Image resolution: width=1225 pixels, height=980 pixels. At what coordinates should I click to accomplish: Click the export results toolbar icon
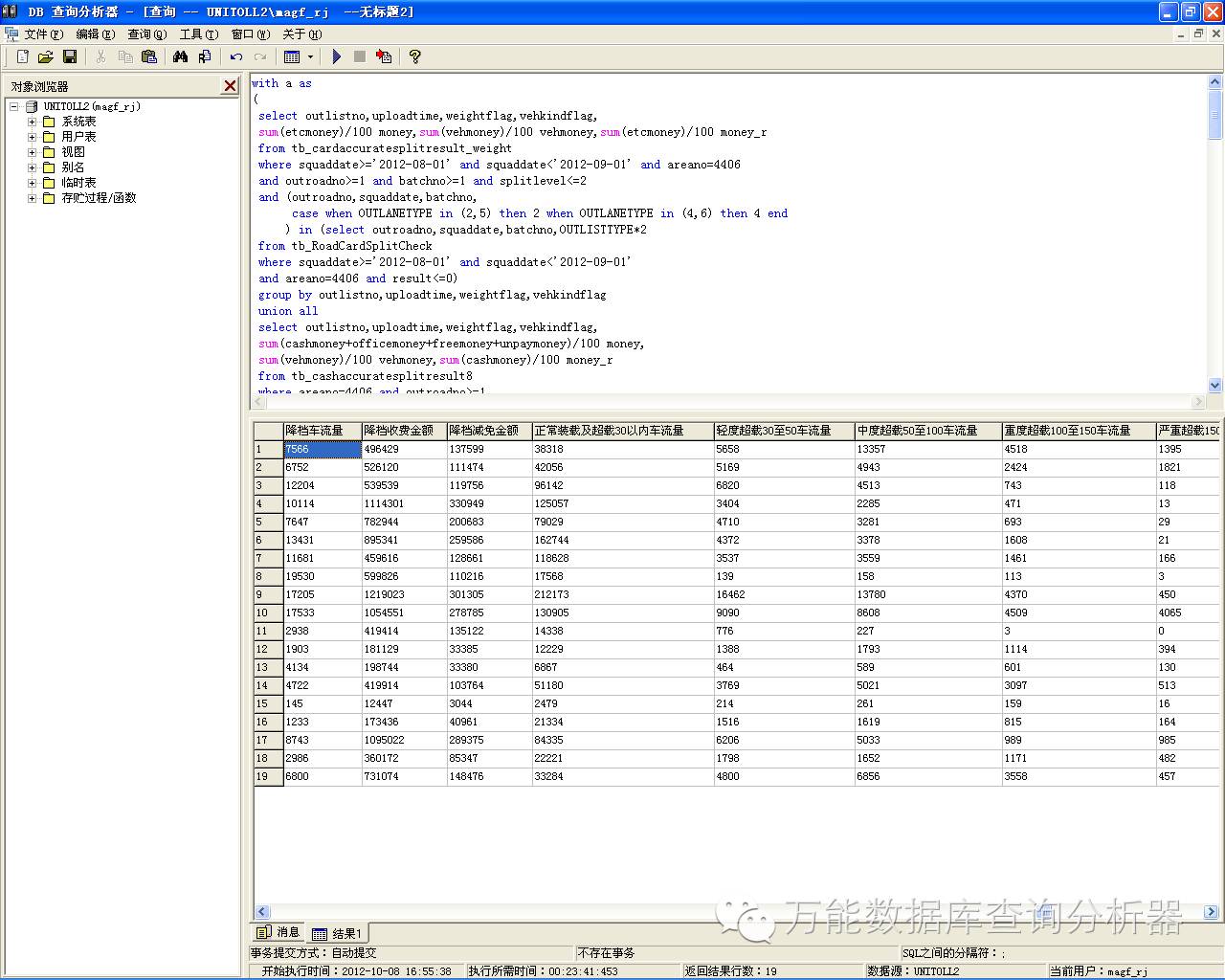[384, 56]
